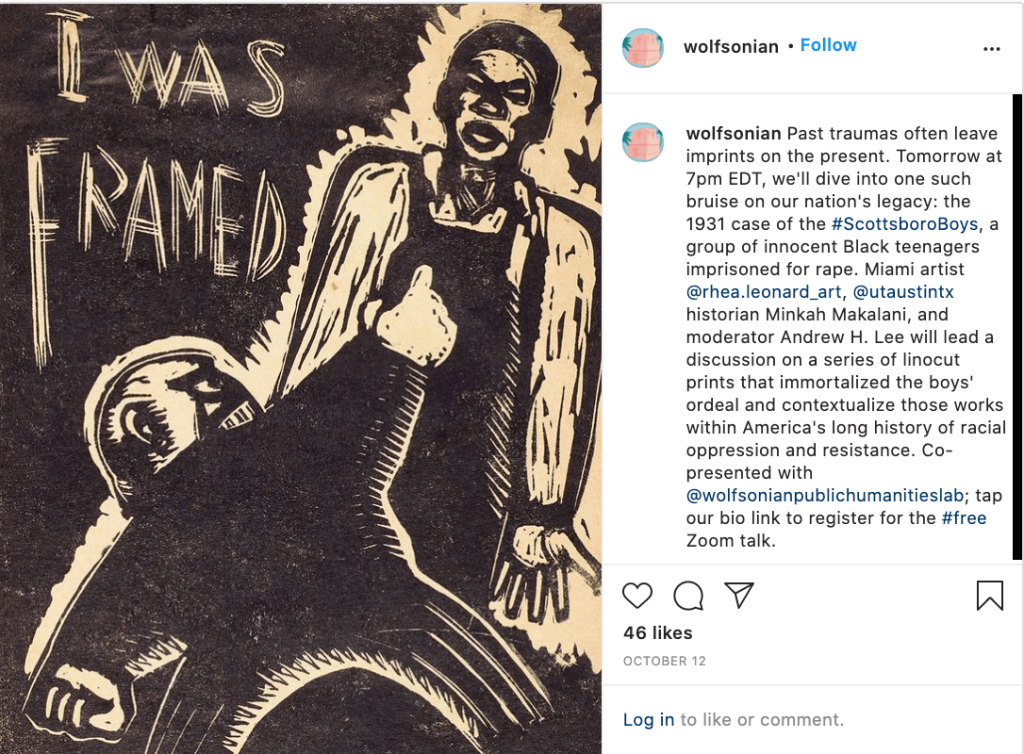Save the post with the bookmark icon
Image resolution: width=1024 pixels, height=754 pixels.
(989, 595)
